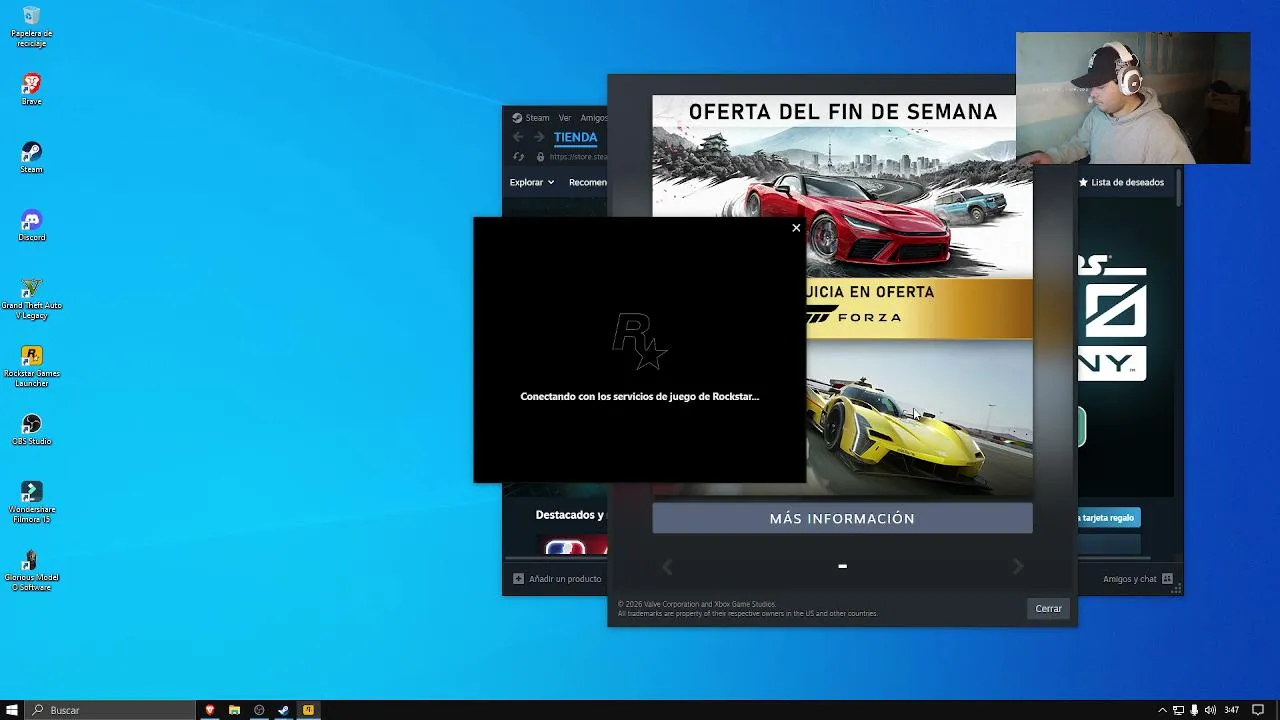Open the Windows Start menu

coord(13,710)
